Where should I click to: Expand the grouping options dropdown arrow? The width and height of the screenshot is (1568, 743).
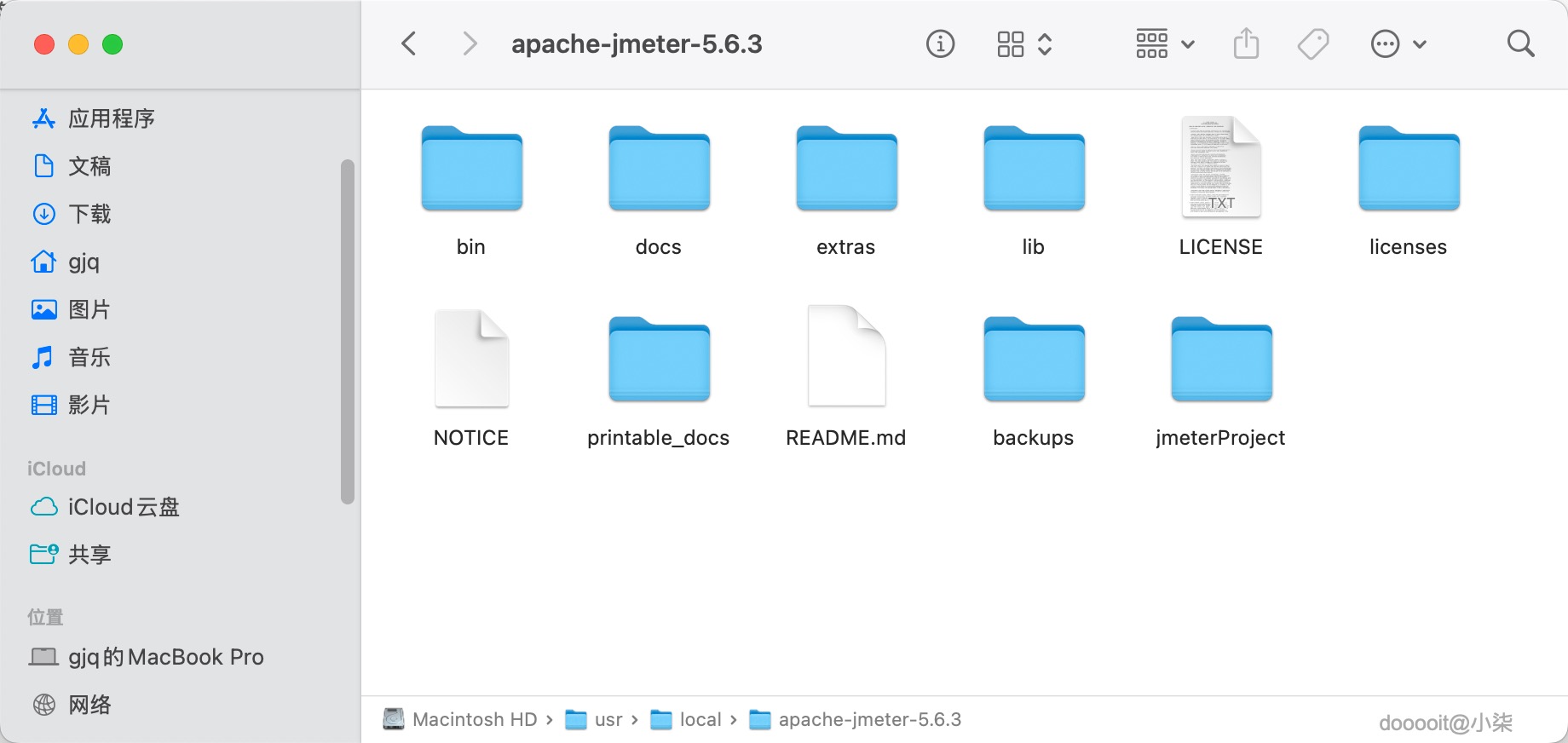[x=1188, y=44]
